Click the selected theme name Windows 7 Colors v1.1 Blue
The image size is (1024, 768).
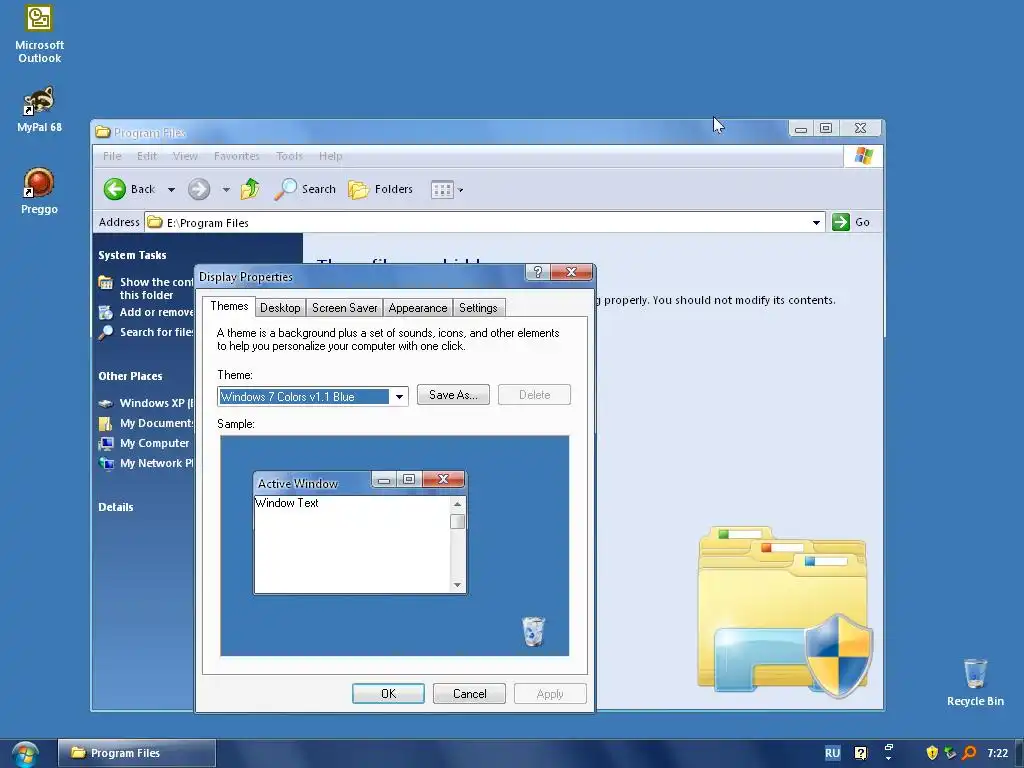[304, 396]
